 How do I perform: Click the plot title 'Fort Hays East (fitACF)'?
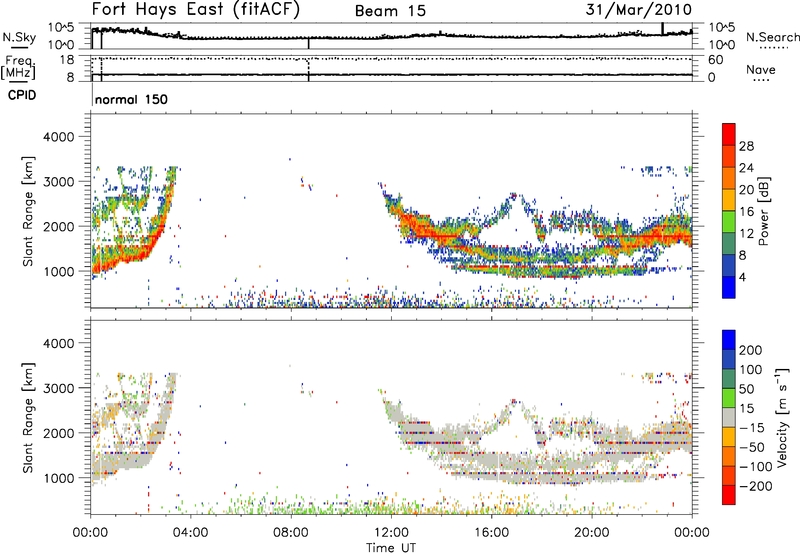coord(196,9)
